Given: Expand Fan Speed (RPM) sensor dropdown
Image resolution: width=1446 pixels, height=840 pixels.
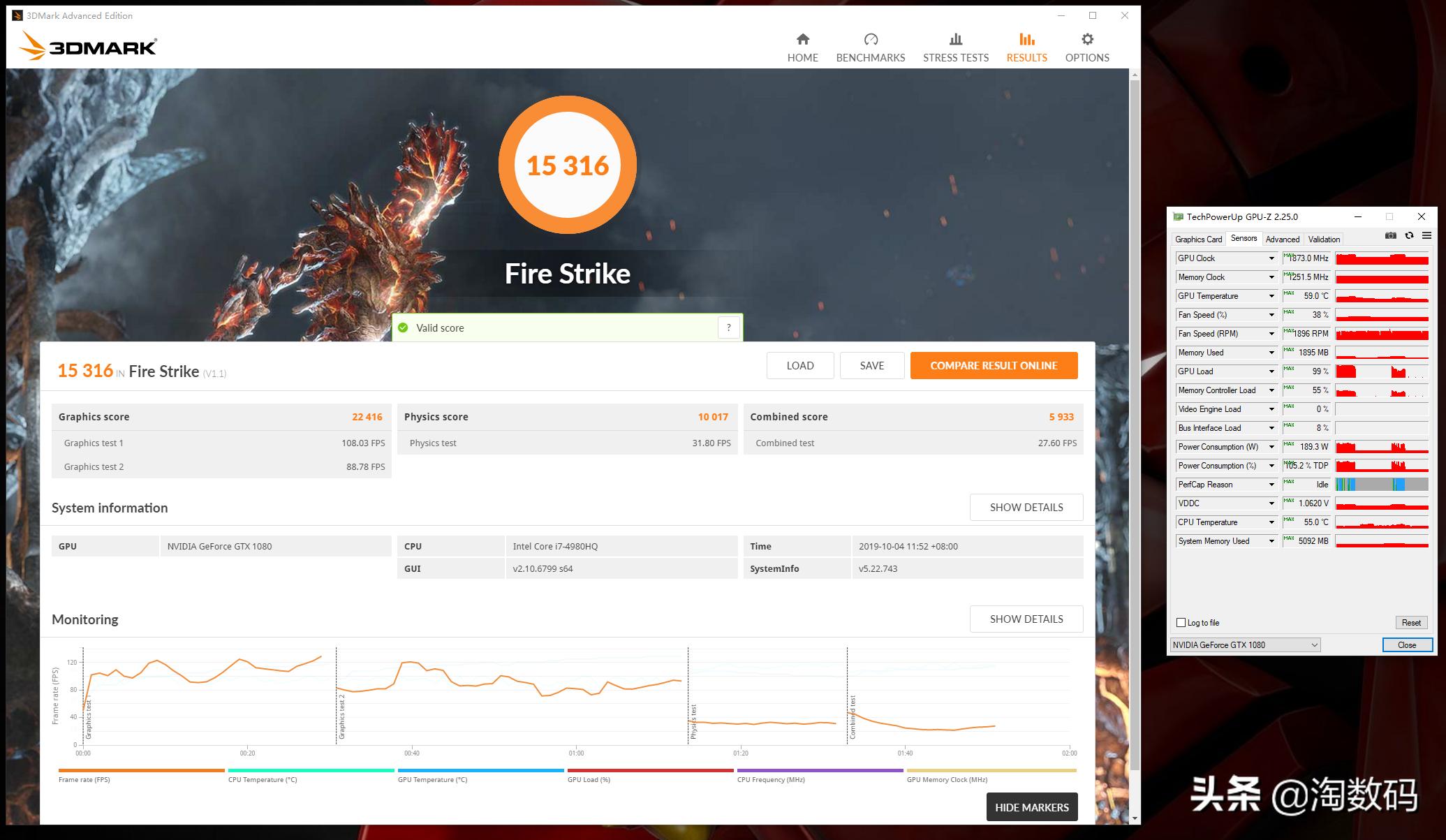Looking at the screenshot, I should [x=1271, y=334].
